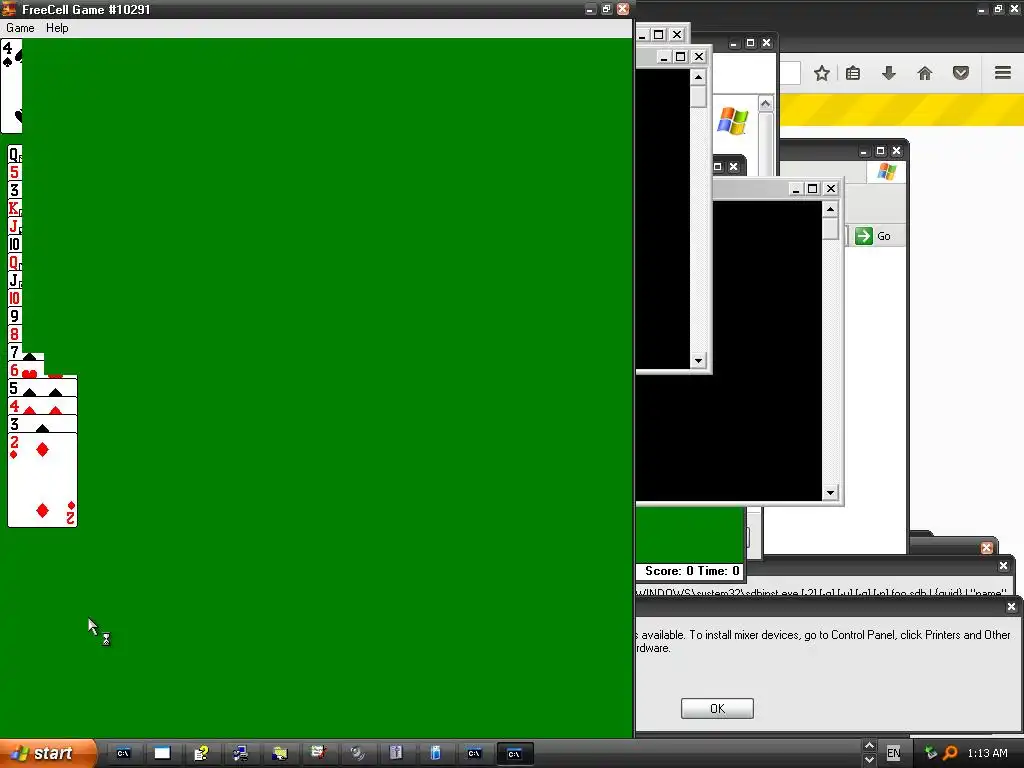Click lower console window's scroll-down arrow
The height and width of the screenshot is (768, 1024).
click(x=830, y=493)
